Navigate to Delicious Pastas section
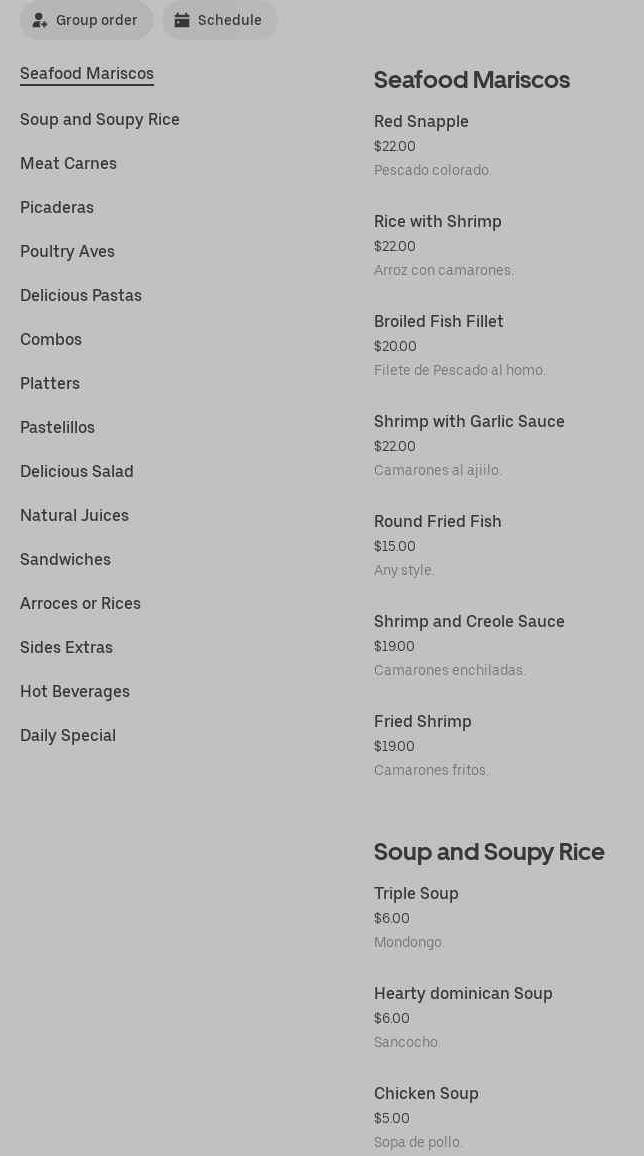Screen dimensions: 644x1156 81,296
